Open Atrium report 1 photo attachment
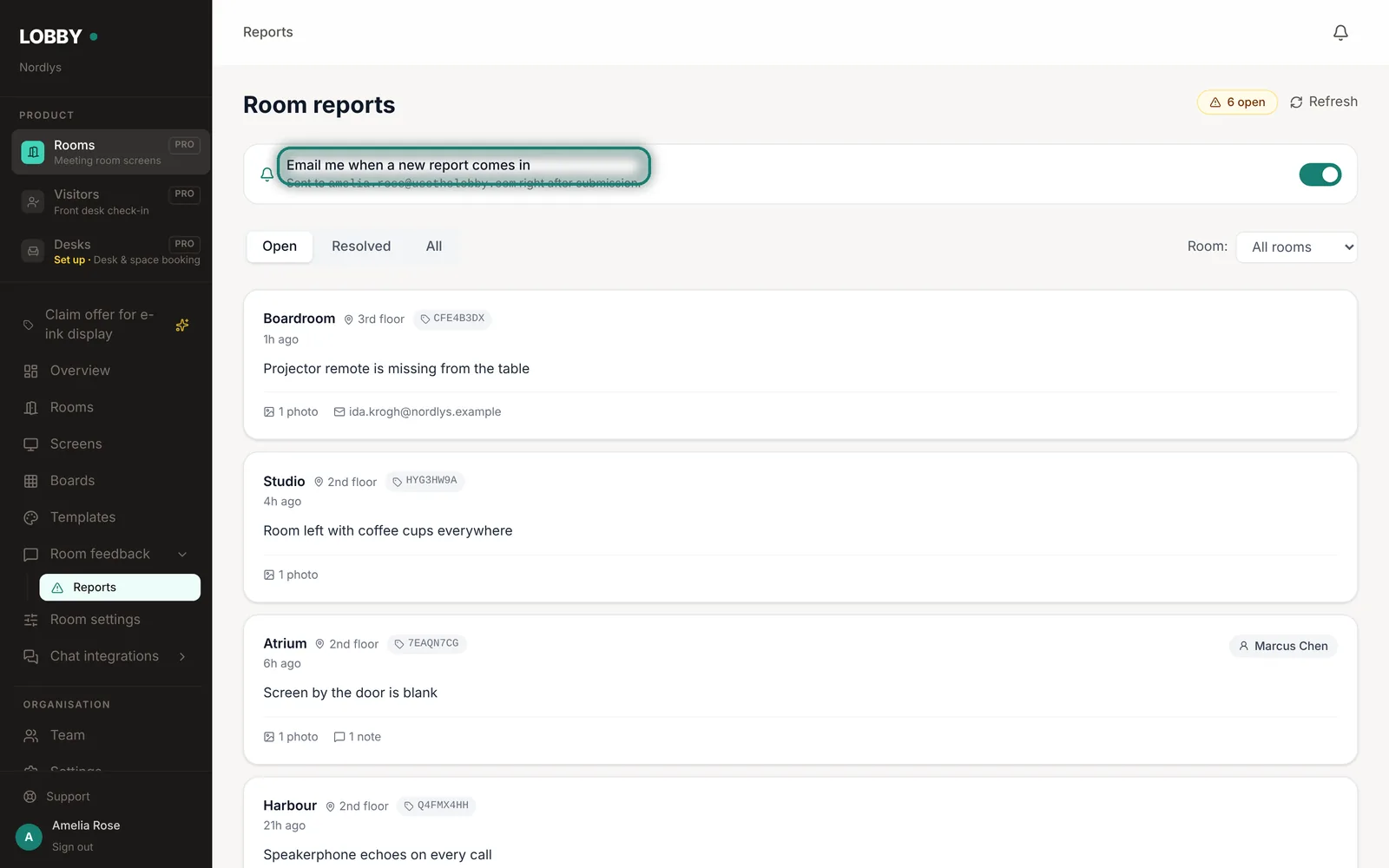 coord(291,737)
